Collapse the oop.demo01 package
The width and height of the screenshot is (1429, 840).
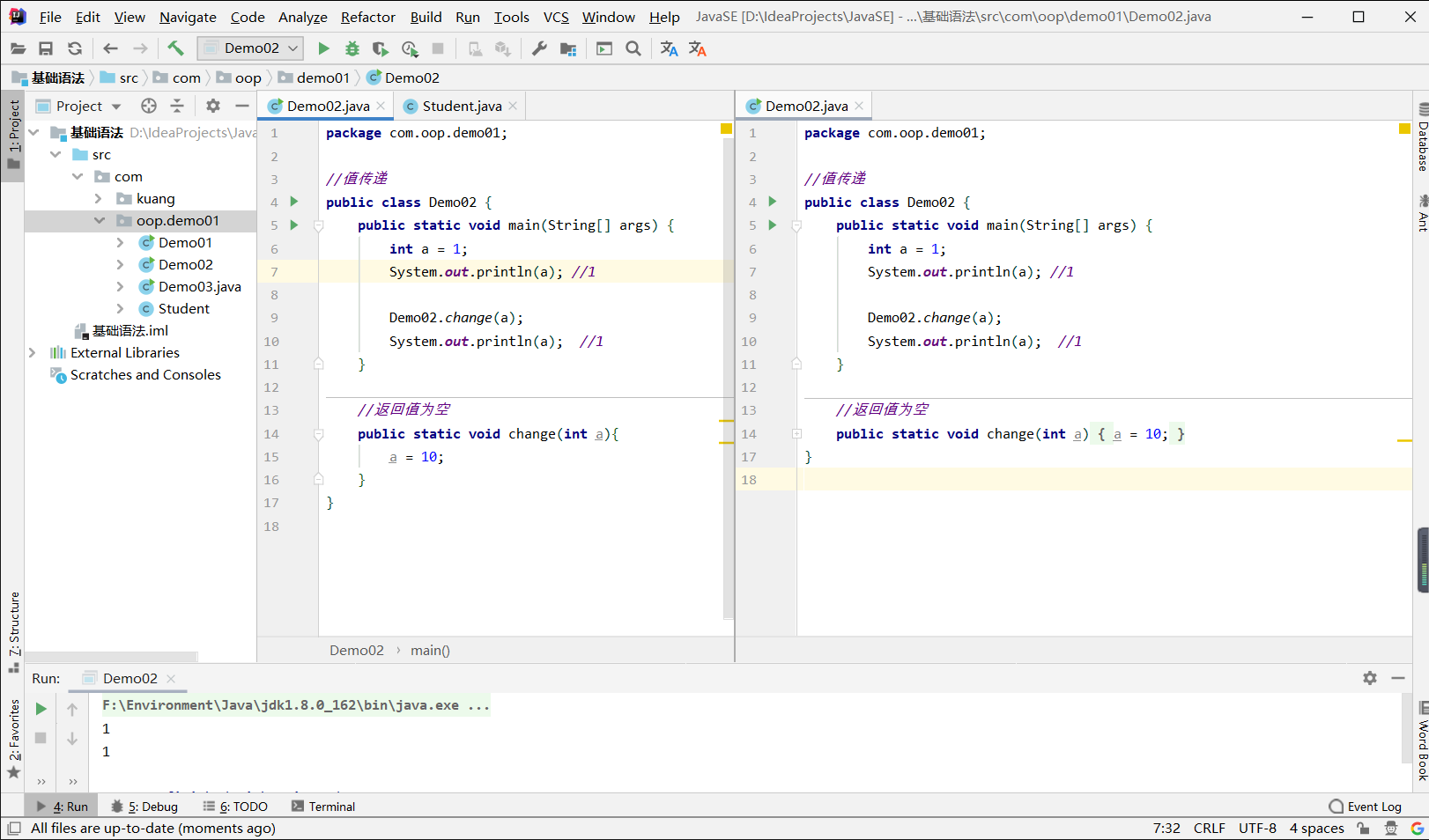tap(99, 220)
